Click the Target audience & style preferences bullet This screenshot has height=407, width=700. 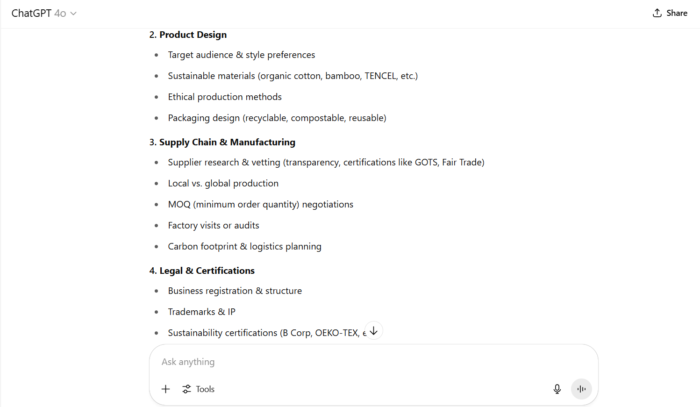(241, 55)
